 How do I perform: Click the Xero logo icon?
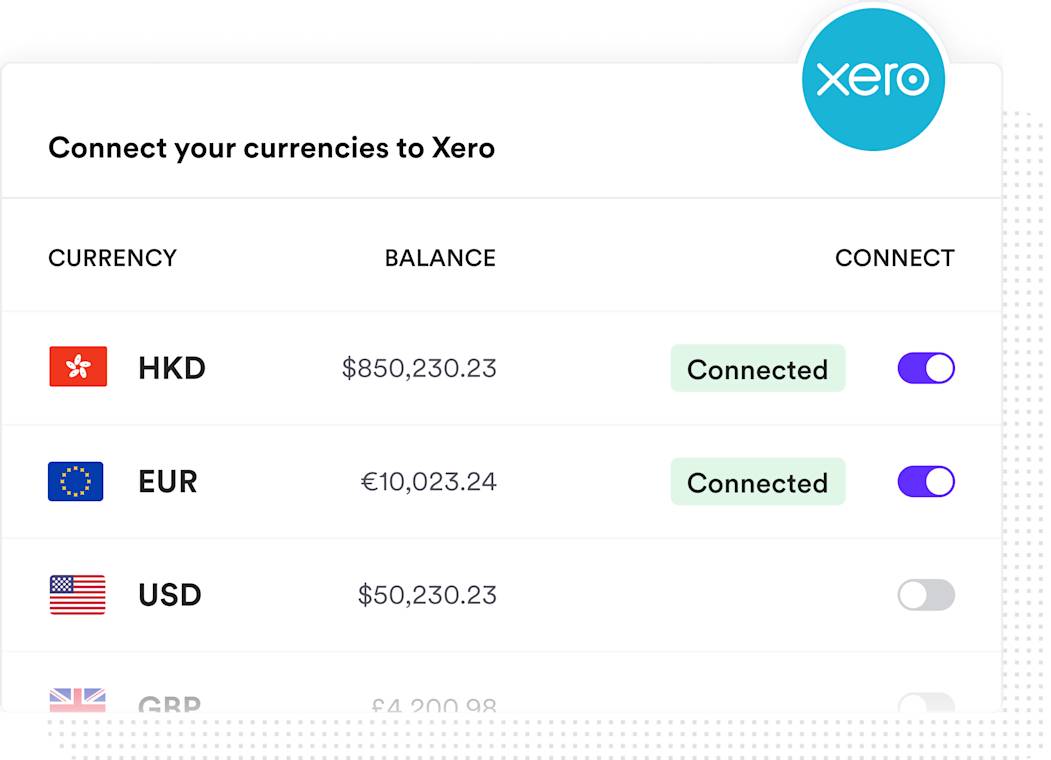coord(874,78)
